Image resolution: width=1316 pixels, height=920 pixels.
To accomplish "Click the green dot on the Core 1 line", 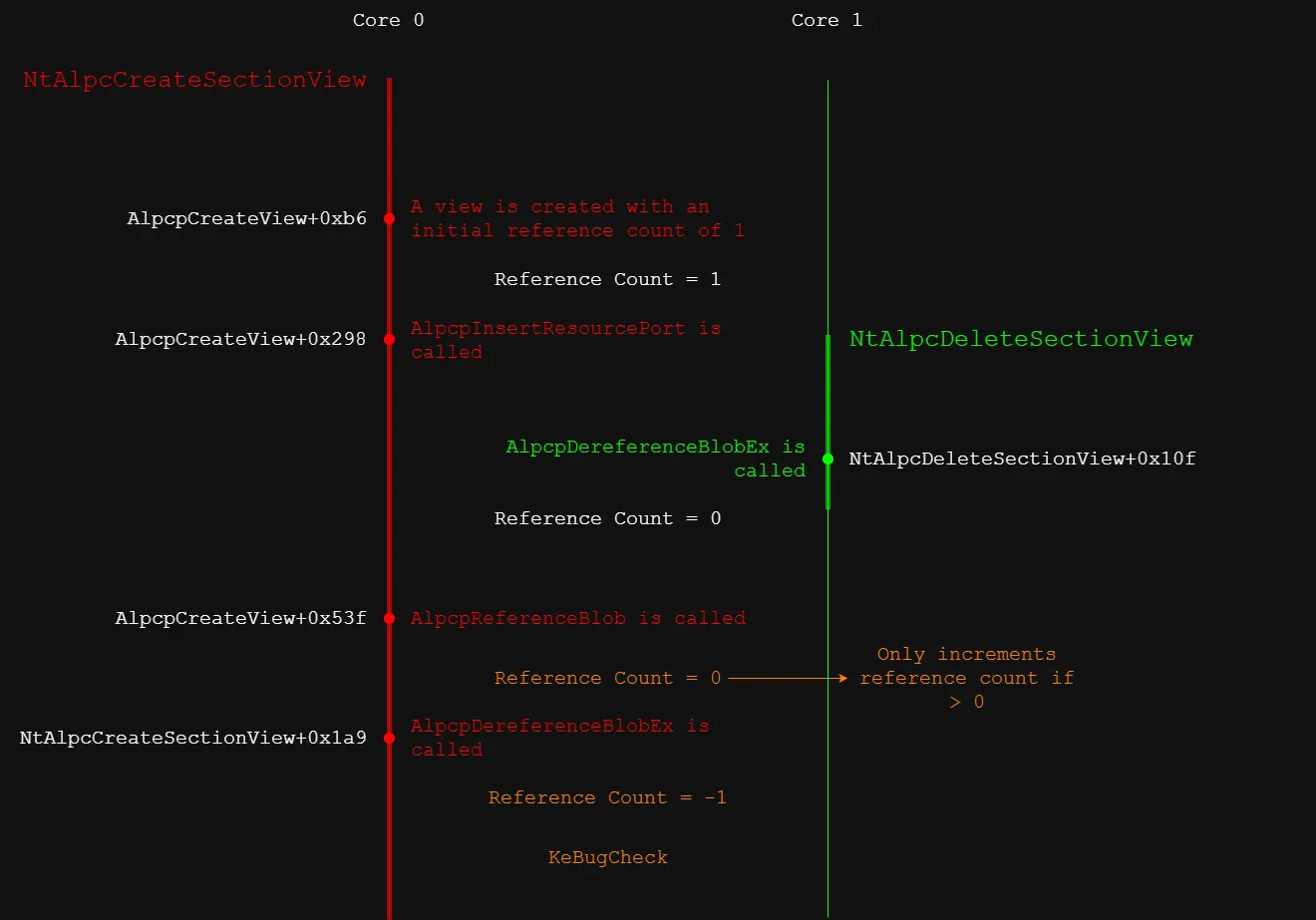I will 827,459.
